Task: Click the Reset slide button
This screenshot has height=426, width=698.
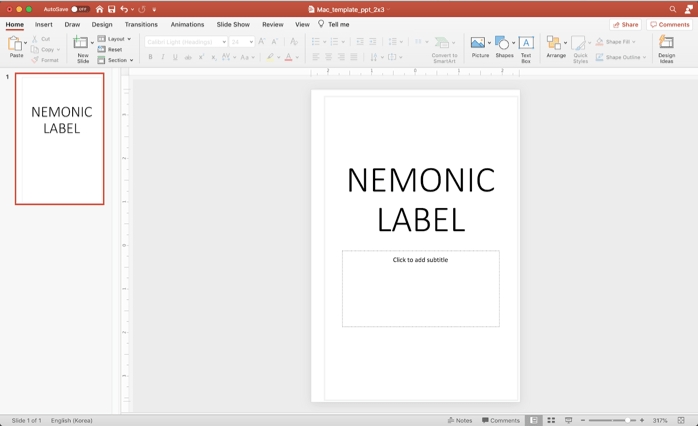Action: (x=110, y=49)
